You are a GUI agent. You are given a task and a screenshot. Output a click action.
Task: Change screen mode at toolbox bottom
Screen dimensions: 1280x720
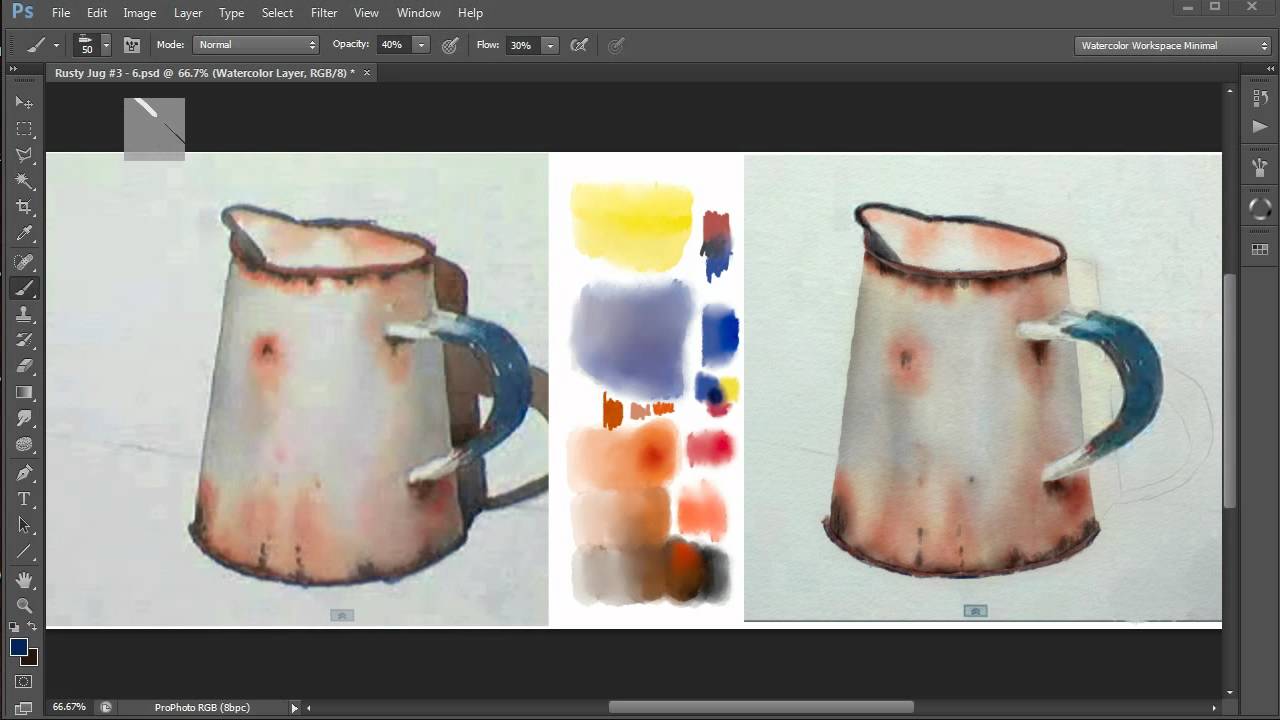click(x=24, y=707)
